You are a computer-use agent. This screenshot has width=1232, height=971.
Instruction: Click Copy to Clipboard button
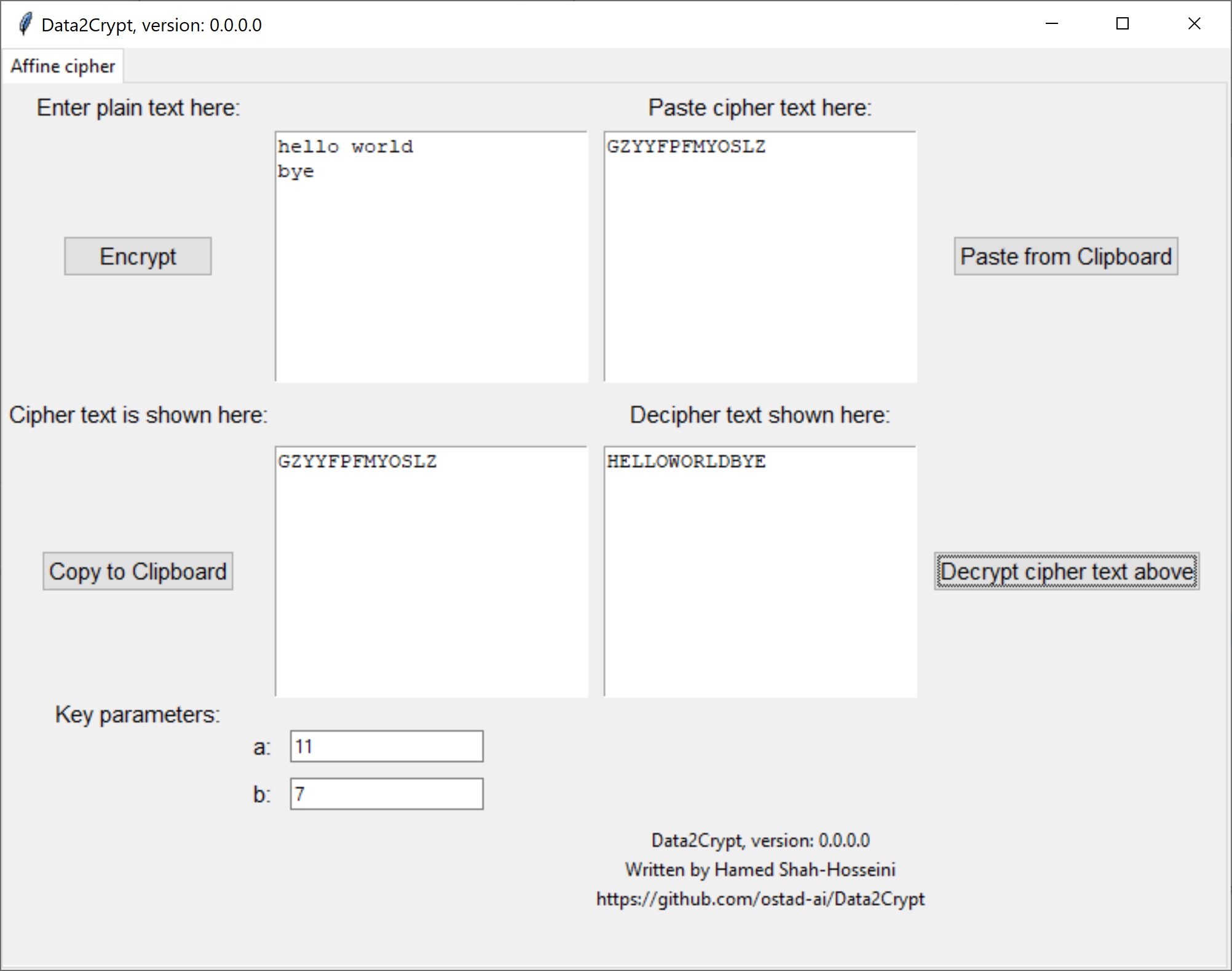(138, 572)
